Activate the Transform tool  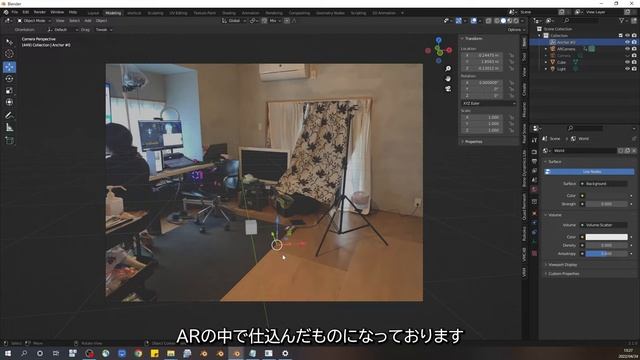pyautogui.click(x=9, y=102)
